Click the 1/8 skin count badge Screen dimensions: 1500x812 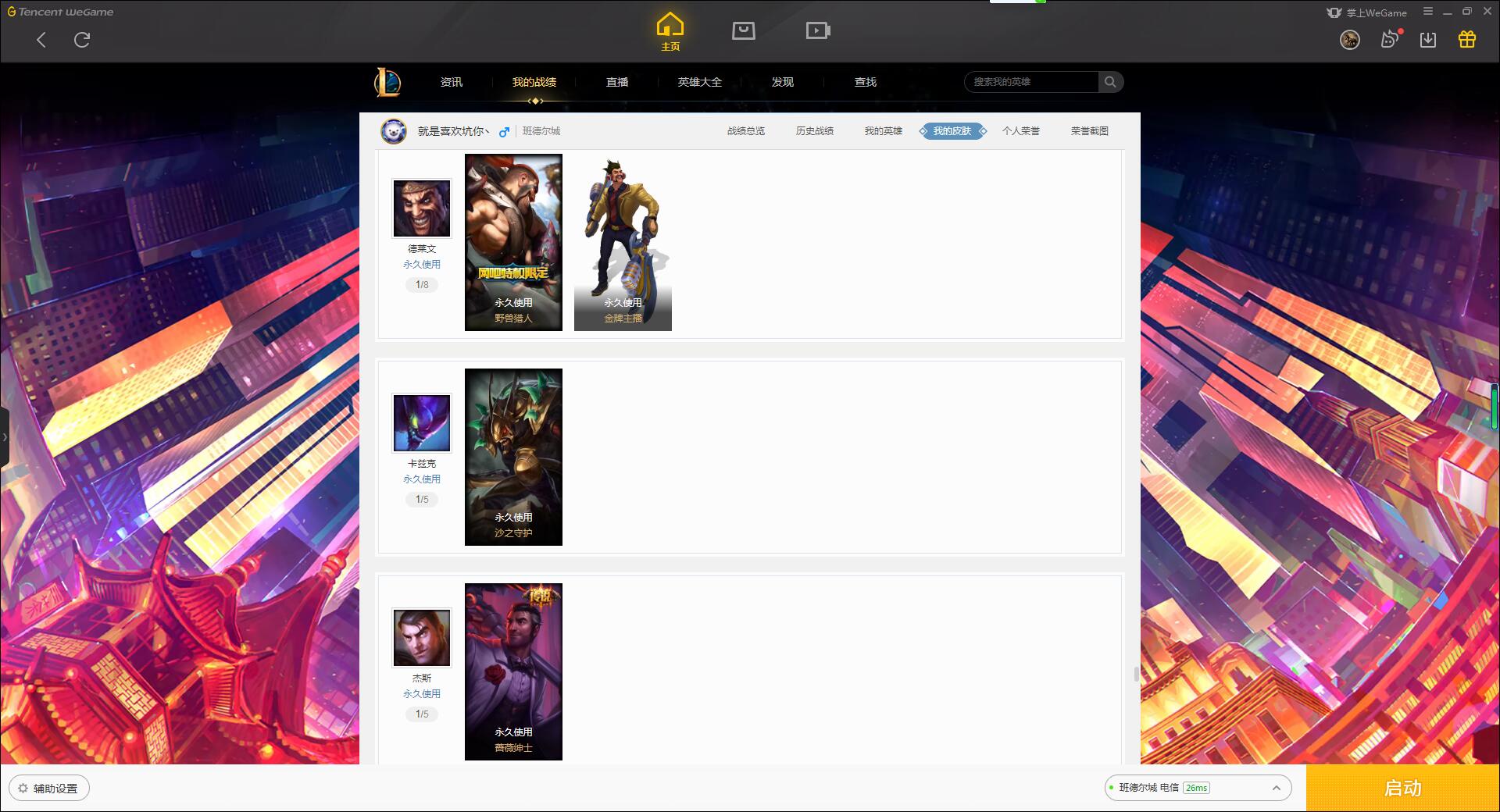click(x=422, y=285)
